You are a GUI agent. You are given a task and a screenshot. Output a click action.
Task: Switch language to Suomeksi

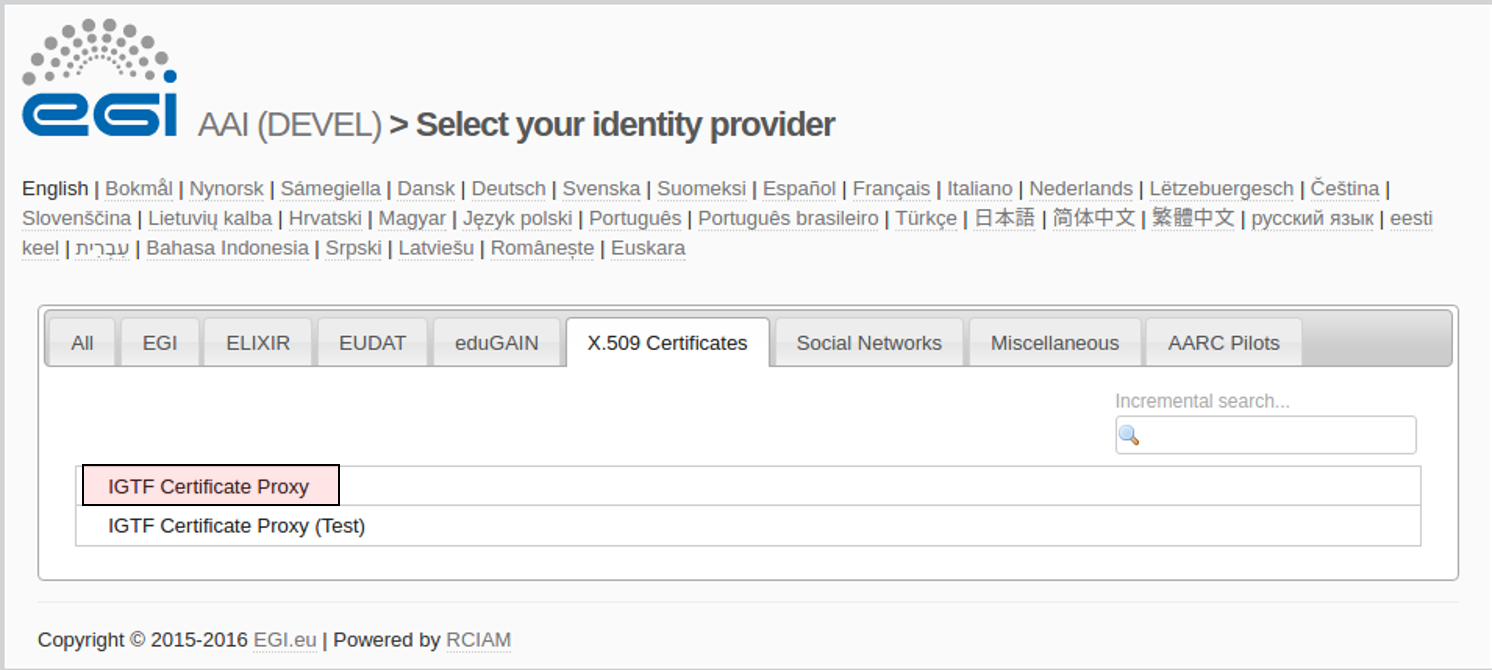701,188
